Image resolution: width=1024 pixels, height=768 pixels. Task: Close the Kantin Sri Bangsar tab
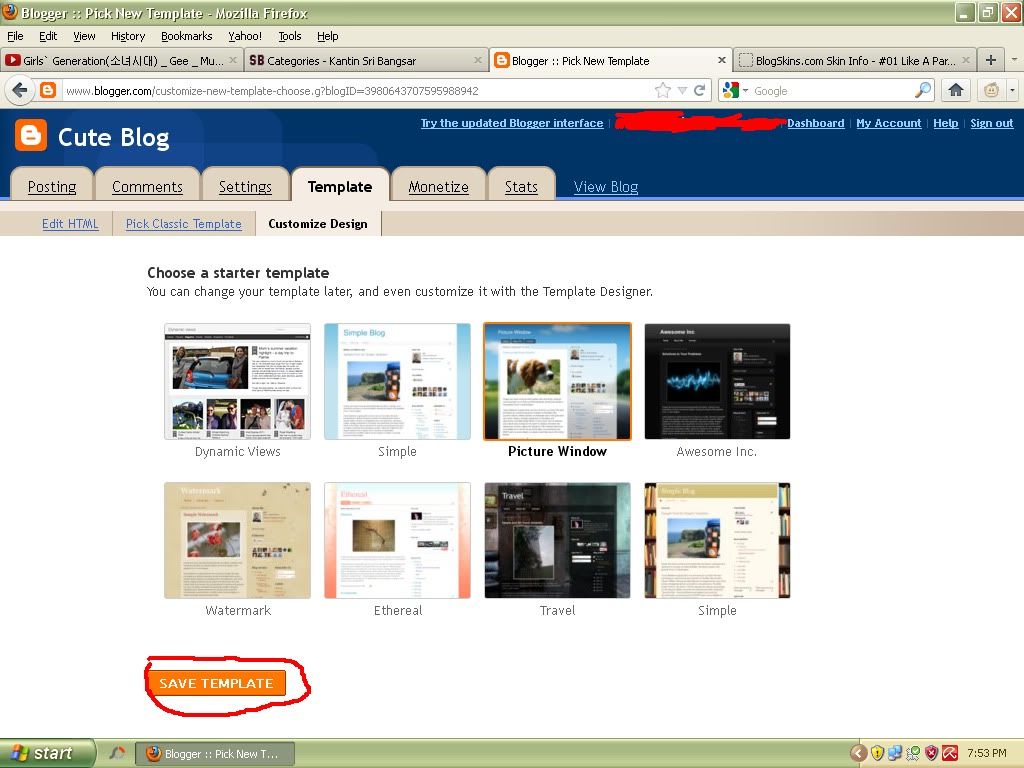(x=477, y=61)
